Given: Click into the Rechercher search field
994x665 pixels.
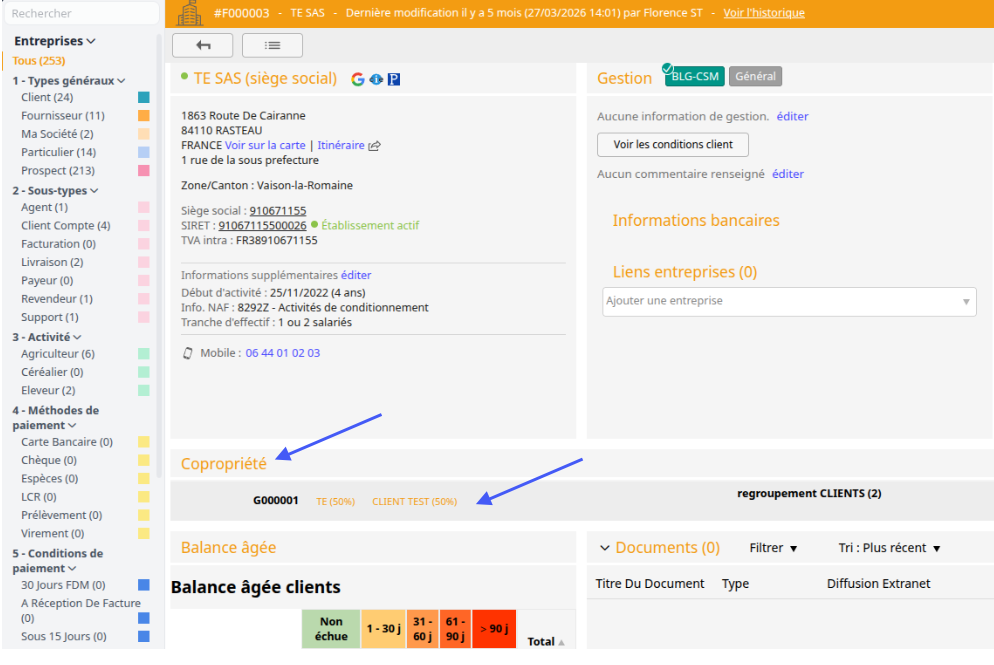Looking at the screenshot, I should point(81,13).
